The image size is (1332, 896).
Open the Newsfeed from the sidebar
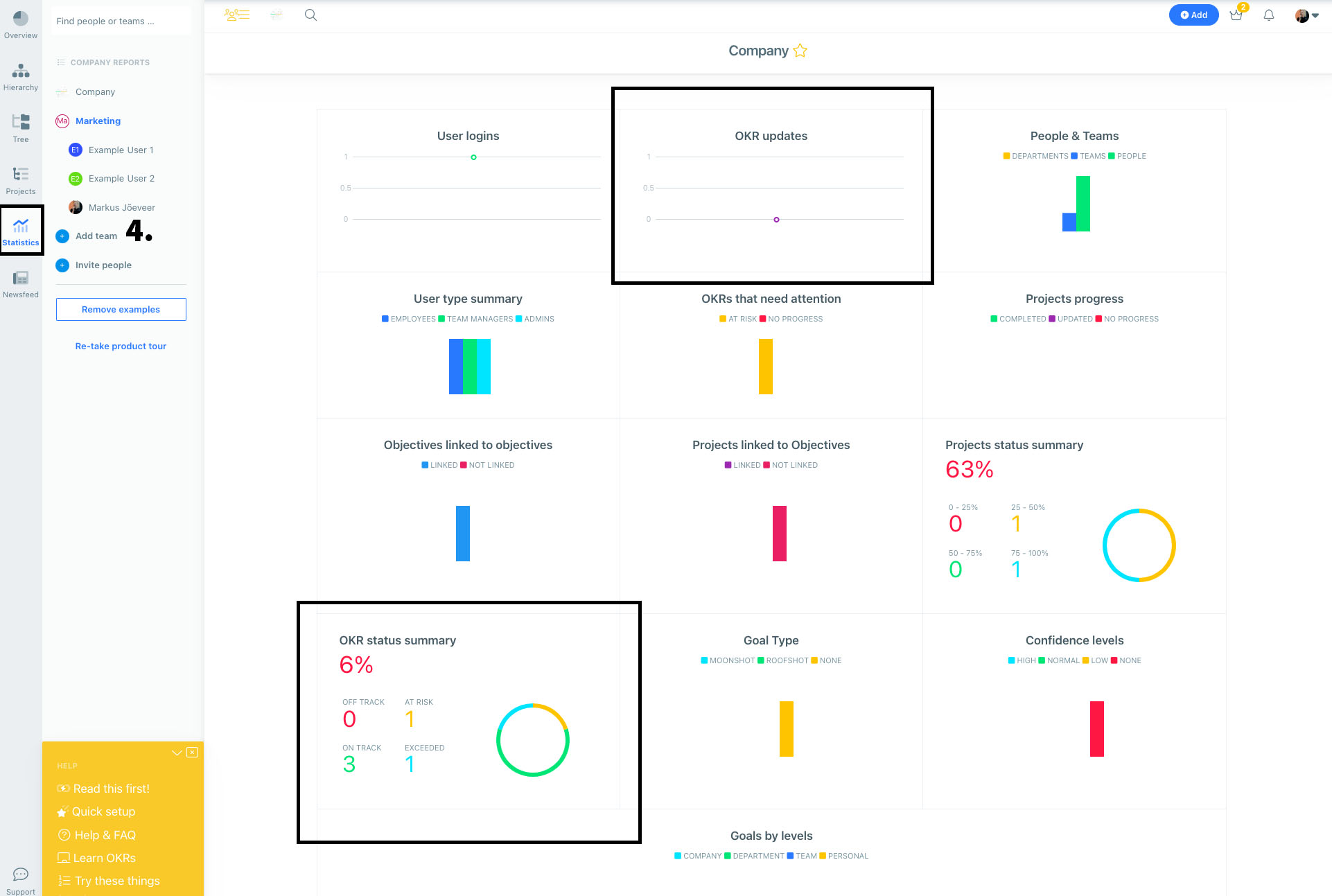20,280
